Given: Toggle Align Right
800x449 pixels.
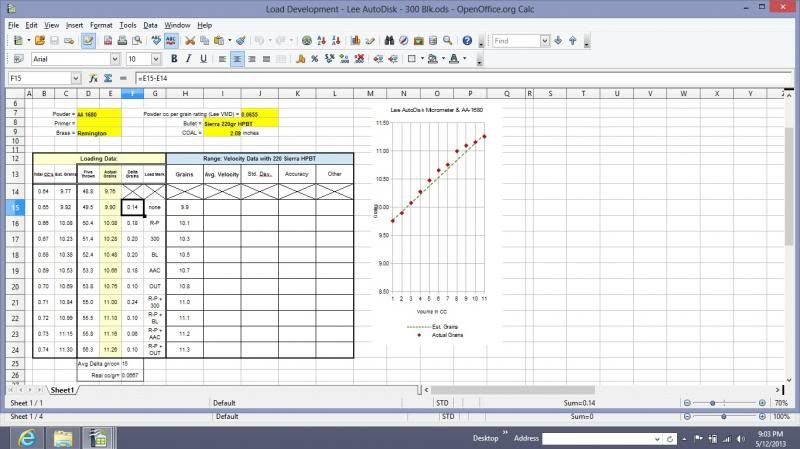Looking at the screenshot, I should [252, 59].
